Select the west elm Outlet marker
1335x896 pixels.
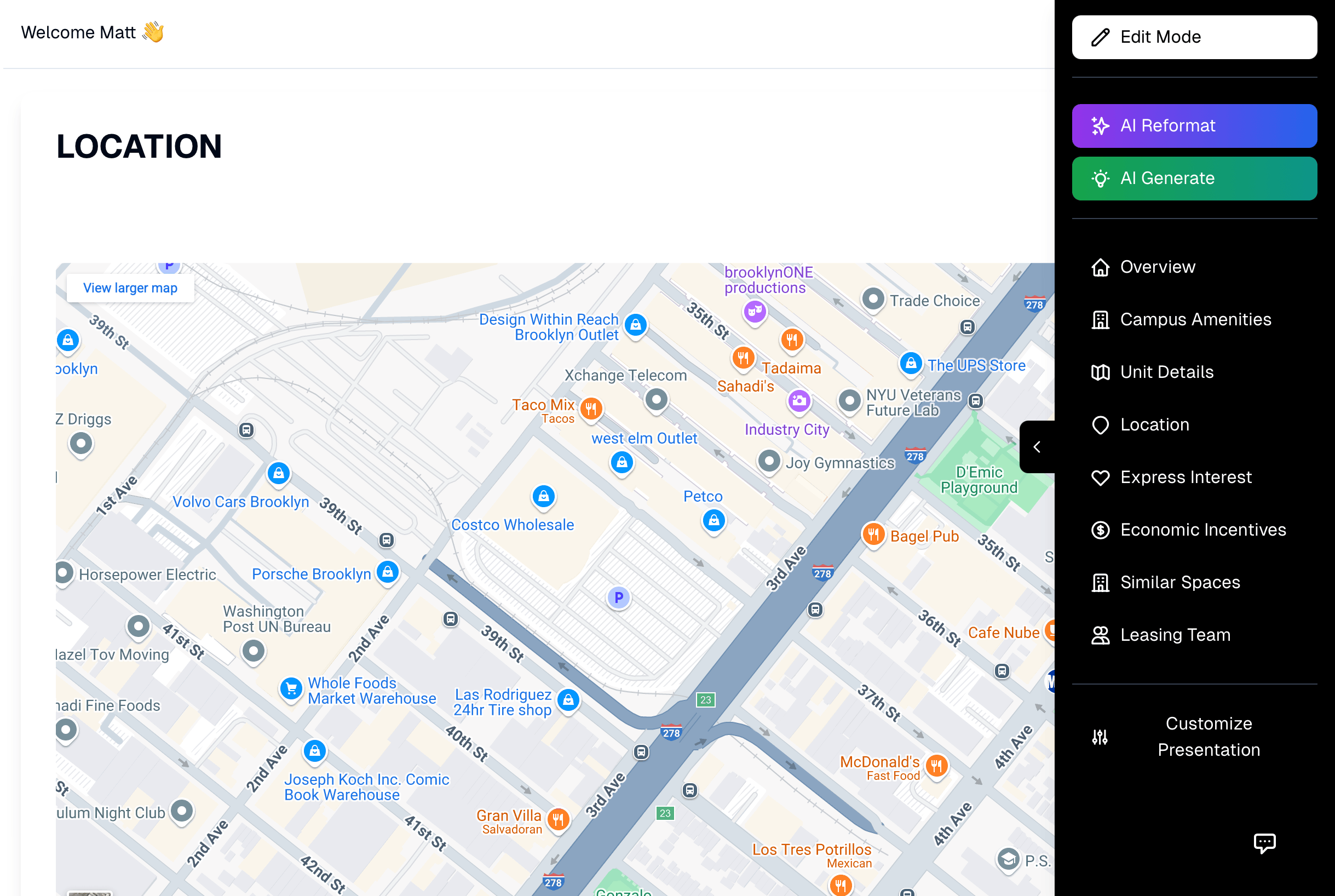click(622, 463)
